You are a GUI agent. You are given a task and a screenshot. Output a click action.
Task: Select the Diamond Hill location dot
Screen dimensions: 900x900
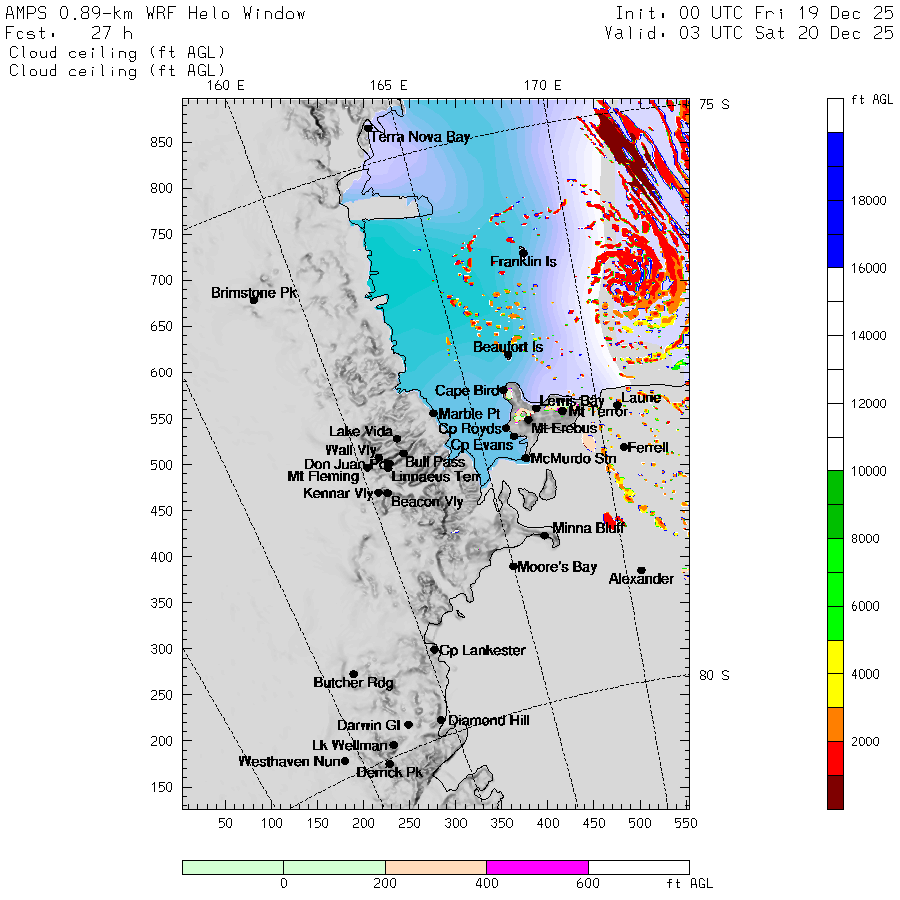(441, 720)
